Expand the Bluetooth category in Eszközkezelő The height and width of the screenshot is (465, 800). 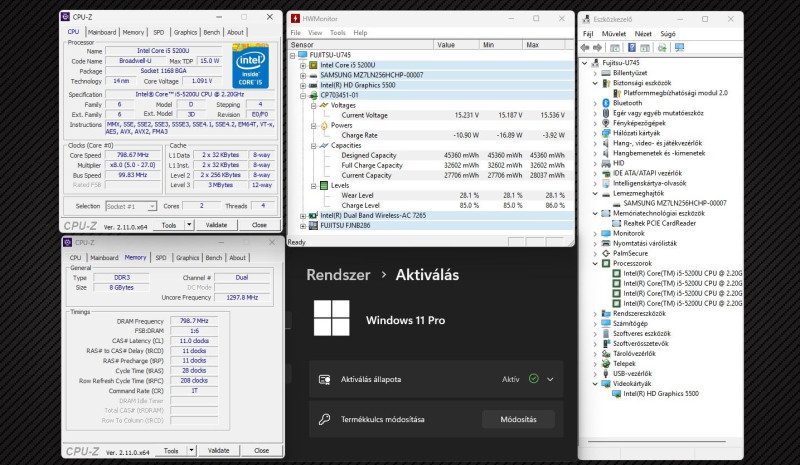[595, 103]
